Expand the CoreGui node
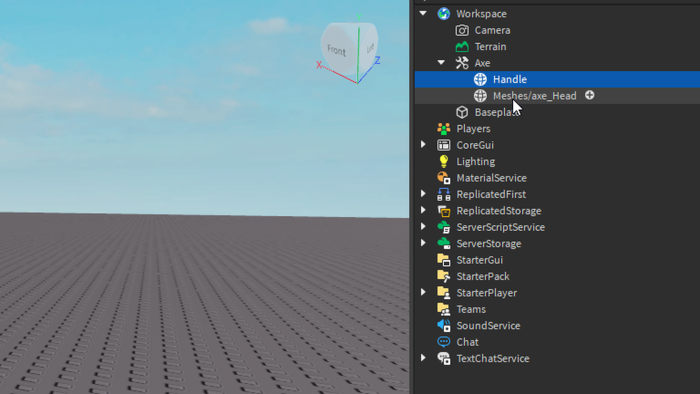700x394 pixels. (423, 145)
